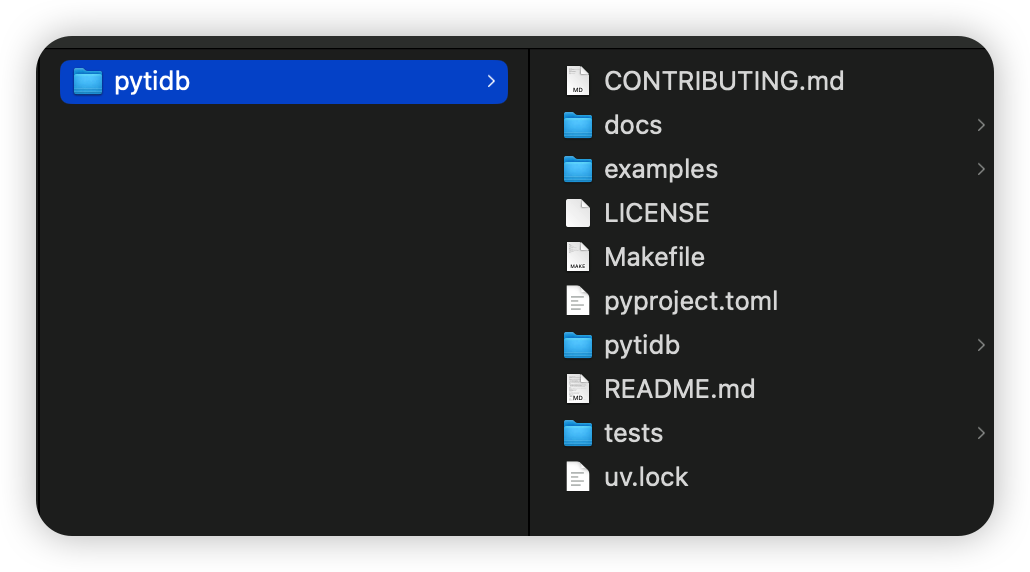Expand the docs folder chevron
This screenshot has height=572, width=1030.
point(981,125)
